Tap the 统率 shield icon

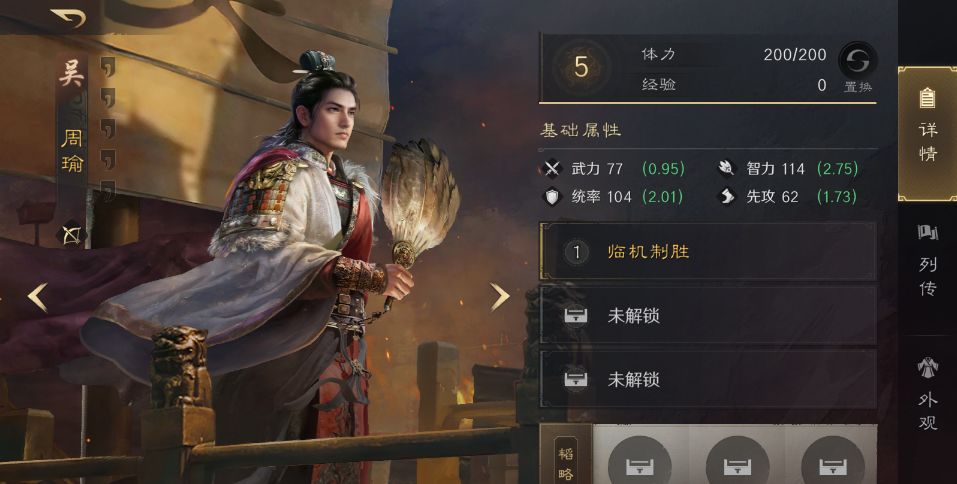552,197
